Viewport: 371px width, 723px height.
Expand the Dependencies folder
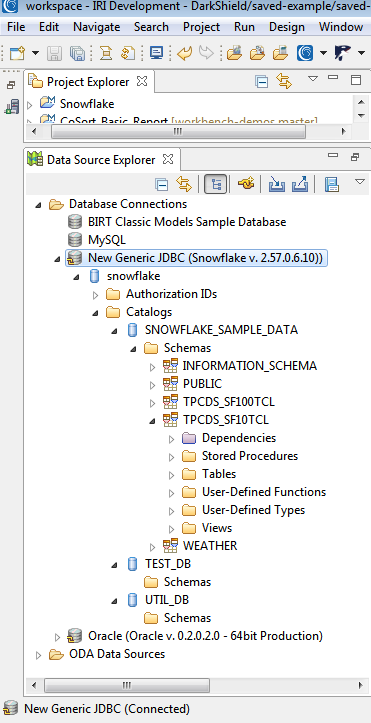(171, 439)
